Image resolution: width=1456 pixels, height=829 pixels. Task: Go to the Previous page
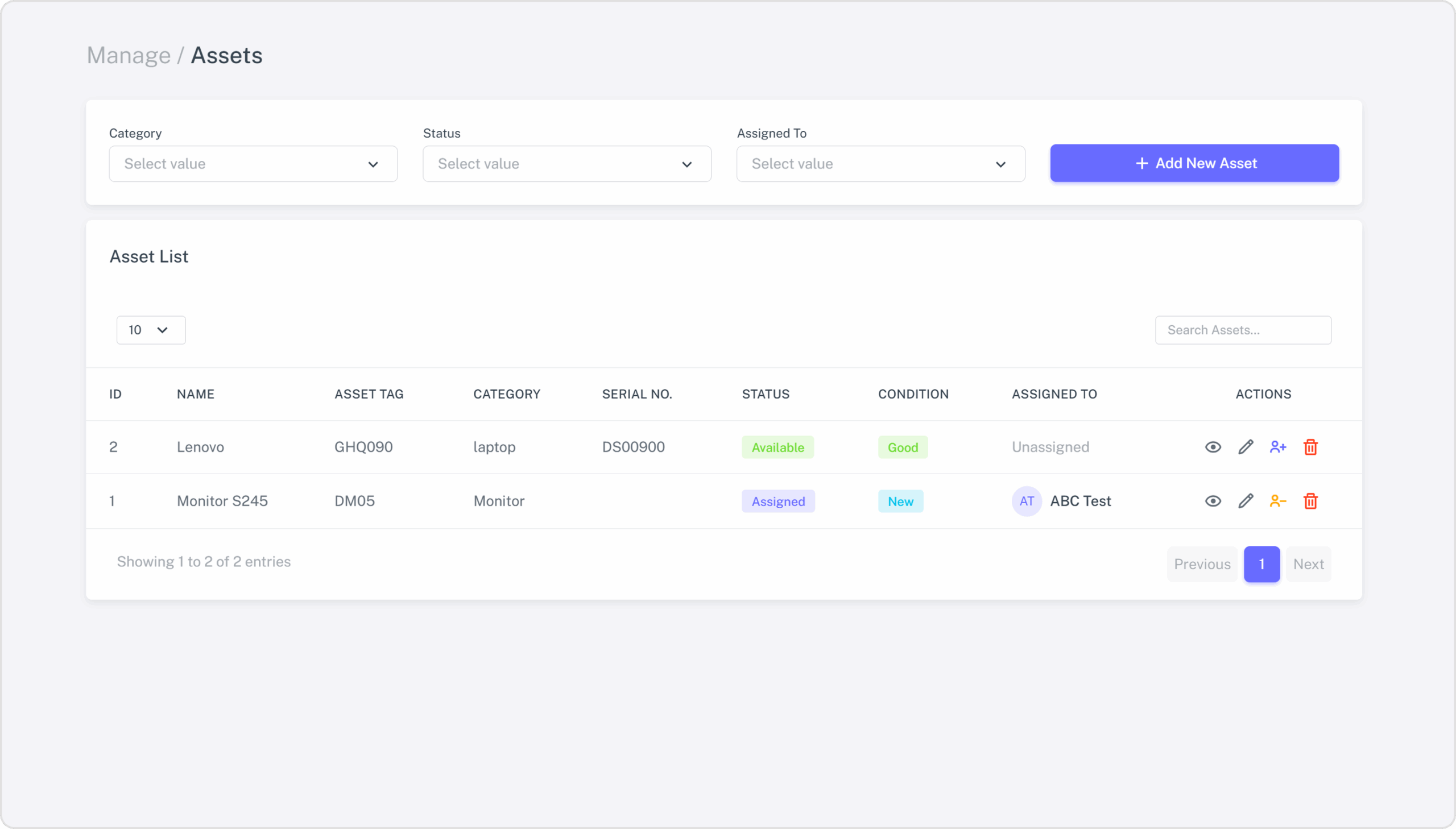(x=1202, y=564)
